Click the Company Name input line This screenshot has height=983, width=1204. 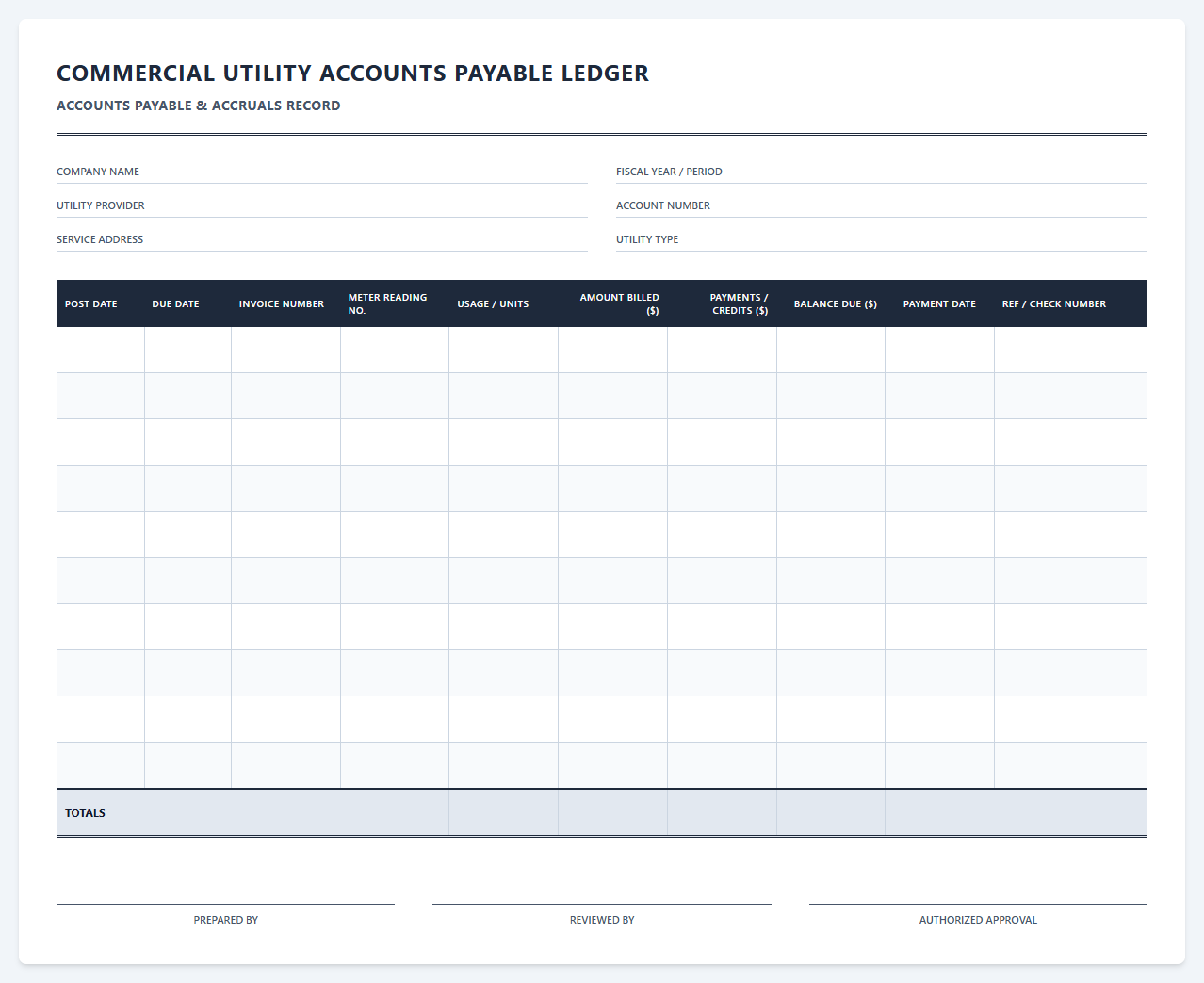point(322,172)
